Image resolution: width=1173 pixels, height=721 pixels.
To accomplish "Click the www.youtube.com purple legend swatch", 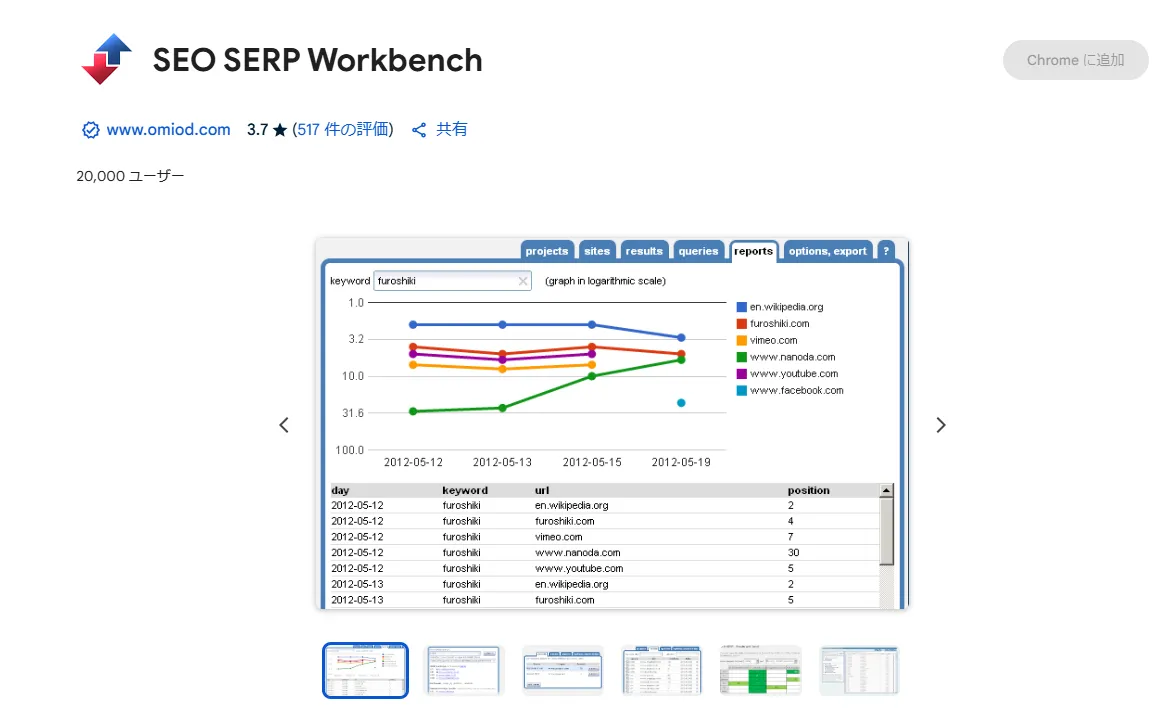I will point(741,374).
